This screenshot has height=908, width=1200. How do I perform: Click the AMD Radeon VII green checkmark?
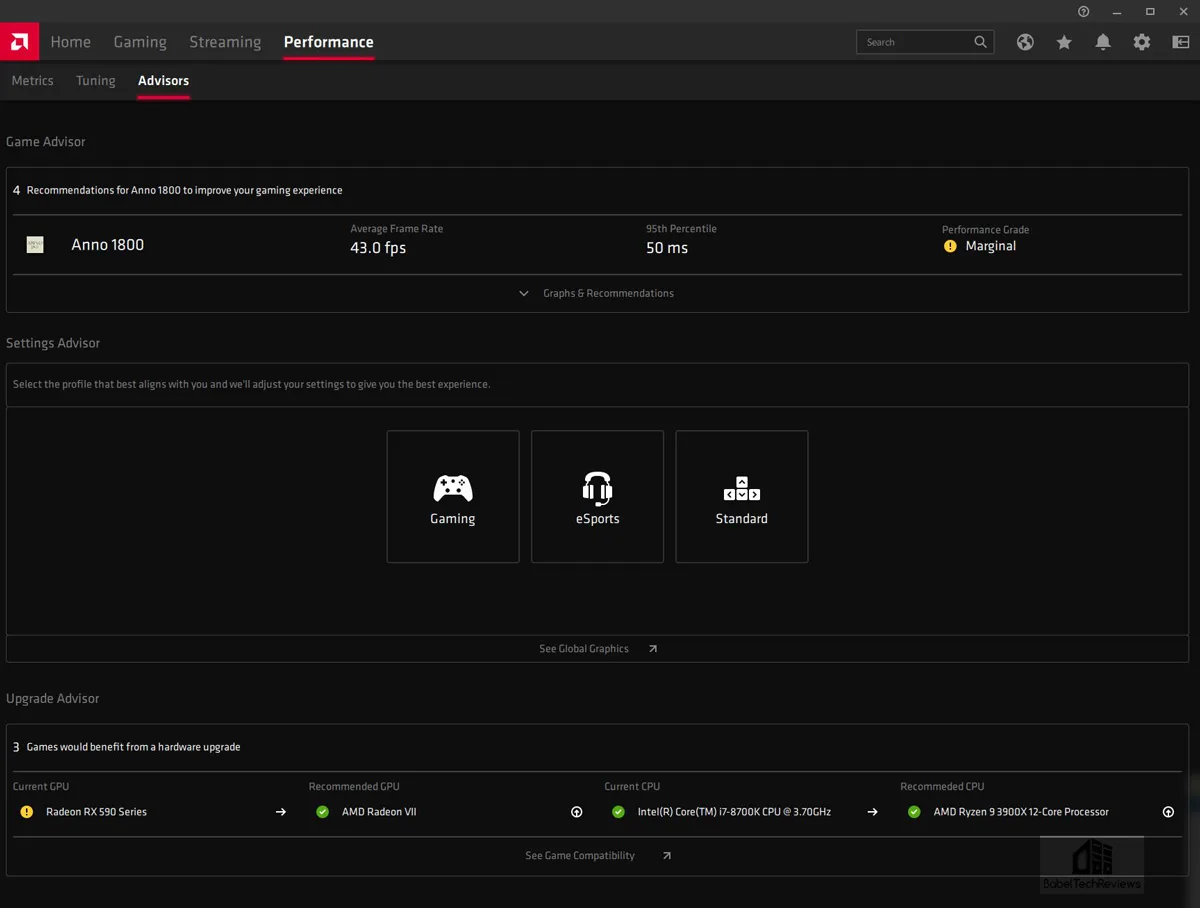click(x=322, y=812)
